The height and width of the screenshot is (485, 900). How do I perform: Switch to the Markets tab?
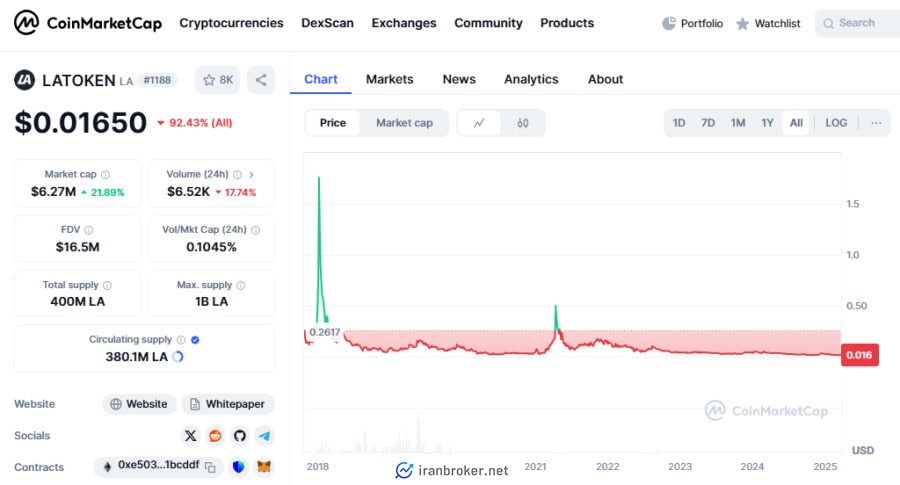click(390, 79)
